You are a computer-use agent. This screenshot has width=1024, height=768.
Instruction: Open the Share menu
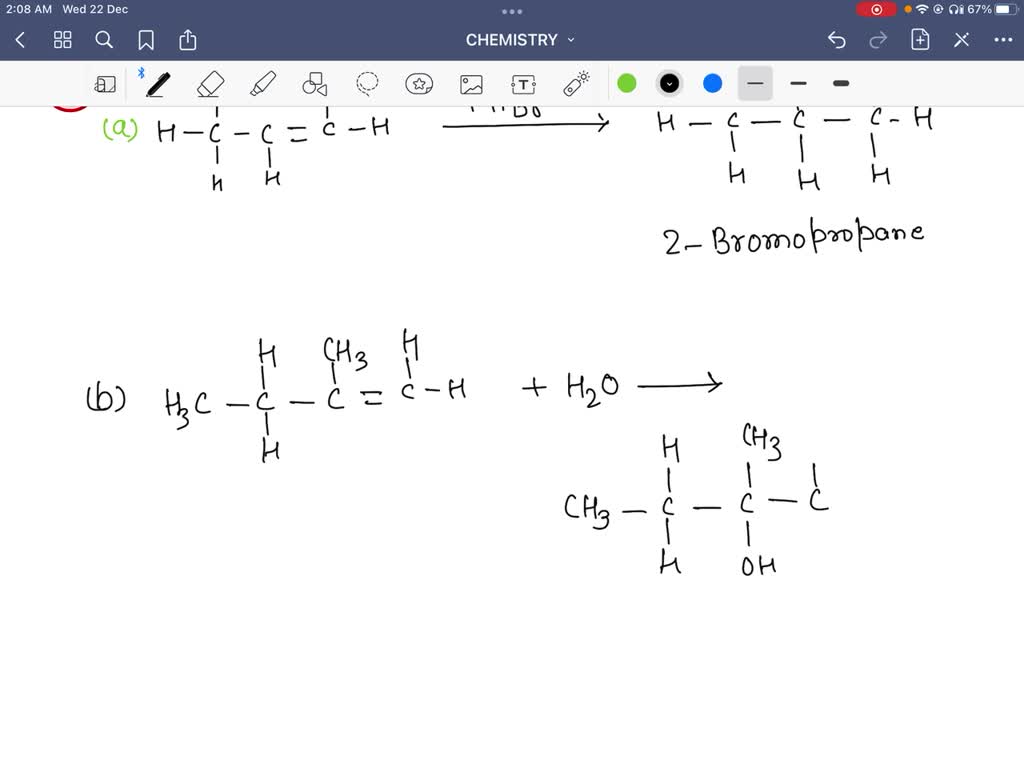coord(188,40)
